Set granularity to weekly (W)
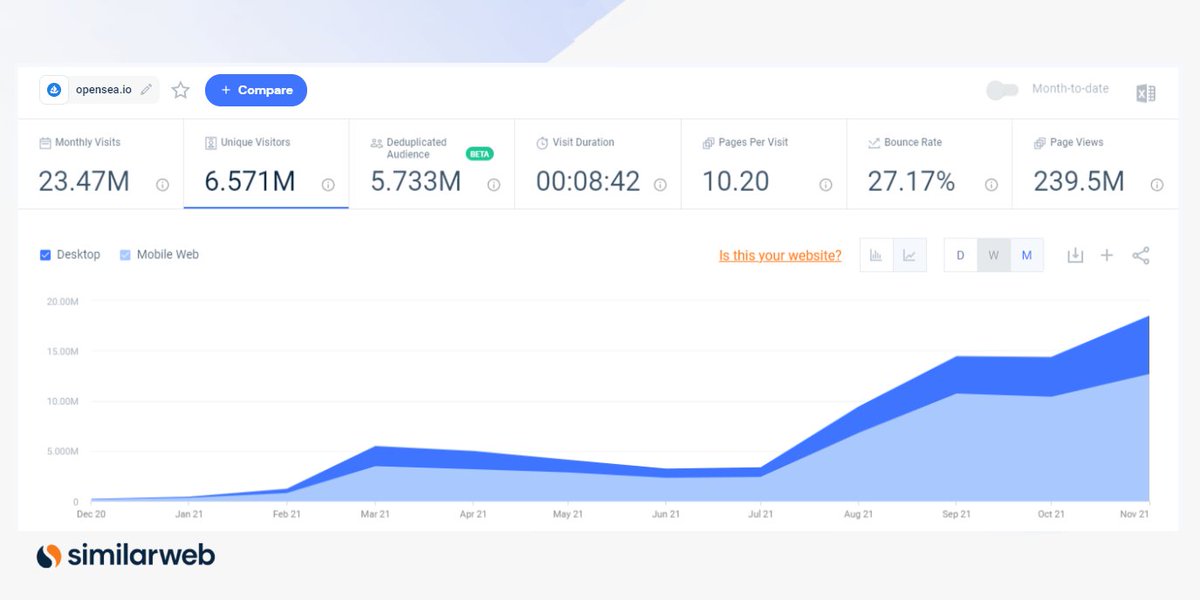This screenshot has height=600, width=1200. tap(993, 255)
